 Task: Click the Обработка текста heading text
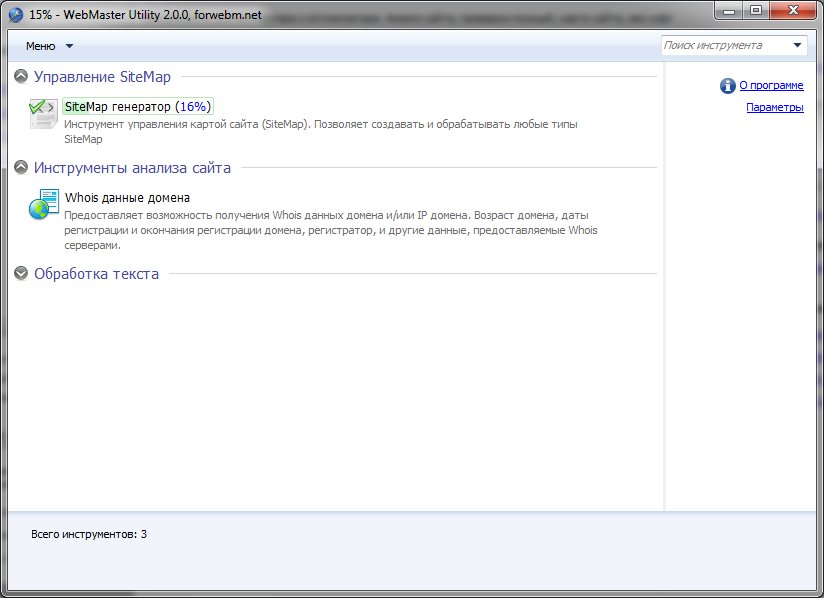(96, 274)
